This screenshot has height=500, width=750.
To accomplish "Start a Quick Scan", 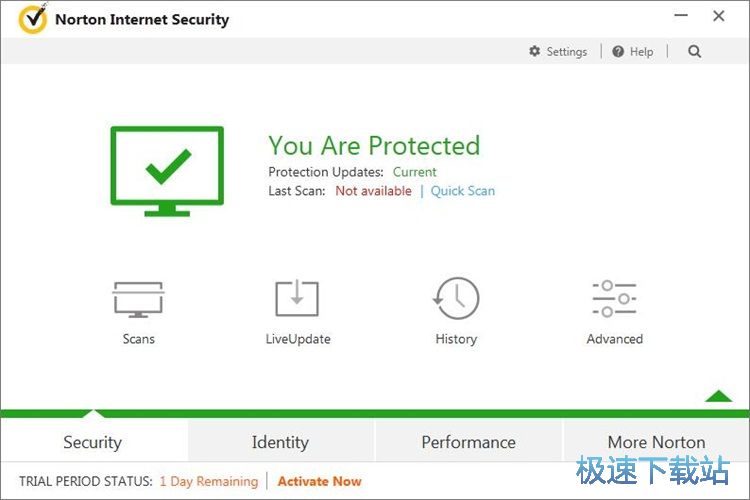I will (462, 191).
